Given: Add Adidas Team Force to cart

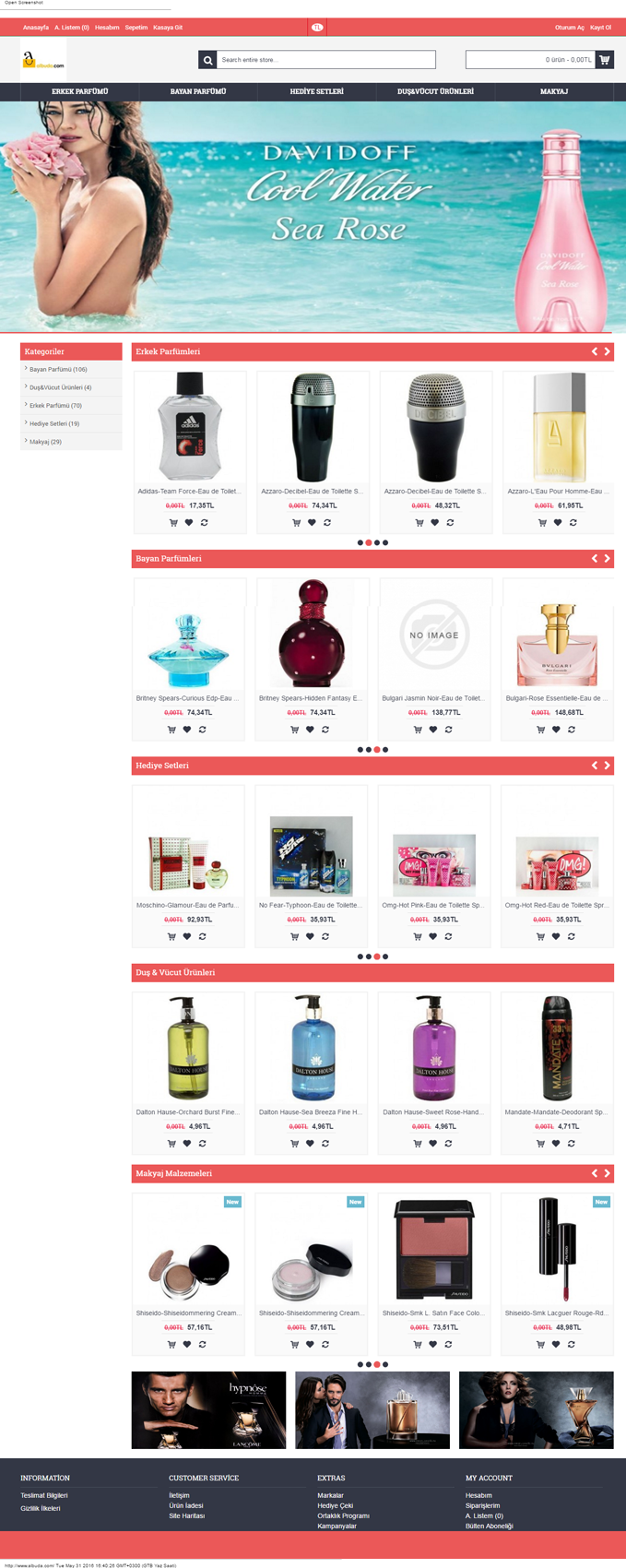Looking at the screenshot, I should (x=173, y=523).
